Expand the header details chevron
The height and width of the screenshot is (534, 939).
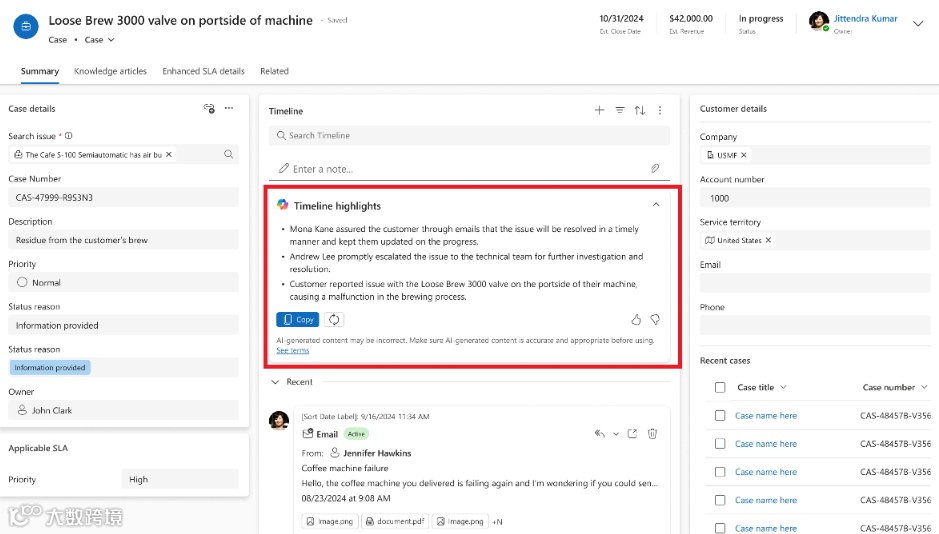pos(917,24)
